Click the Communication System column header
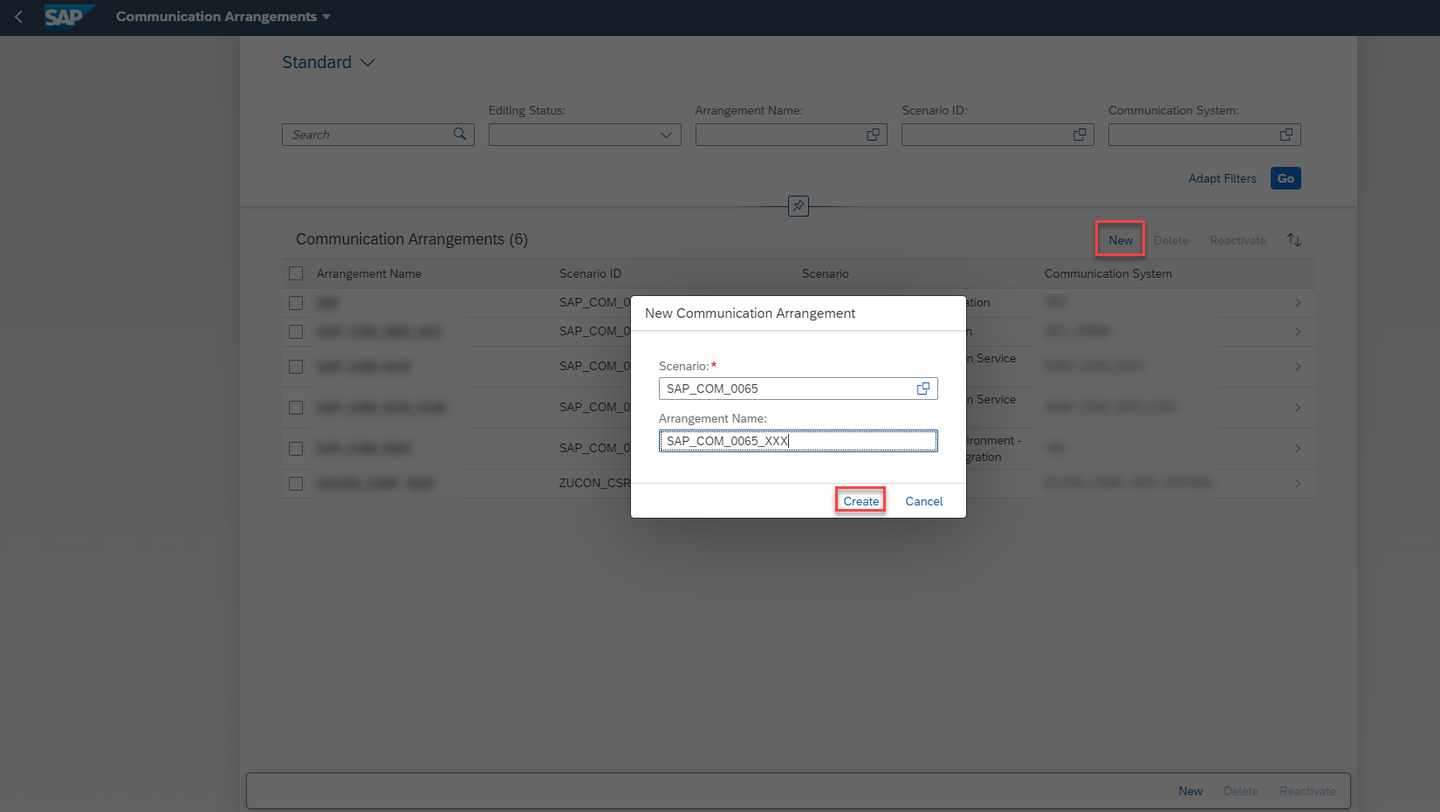This screenshot has width=1440, height=812. pos(1108,273)
